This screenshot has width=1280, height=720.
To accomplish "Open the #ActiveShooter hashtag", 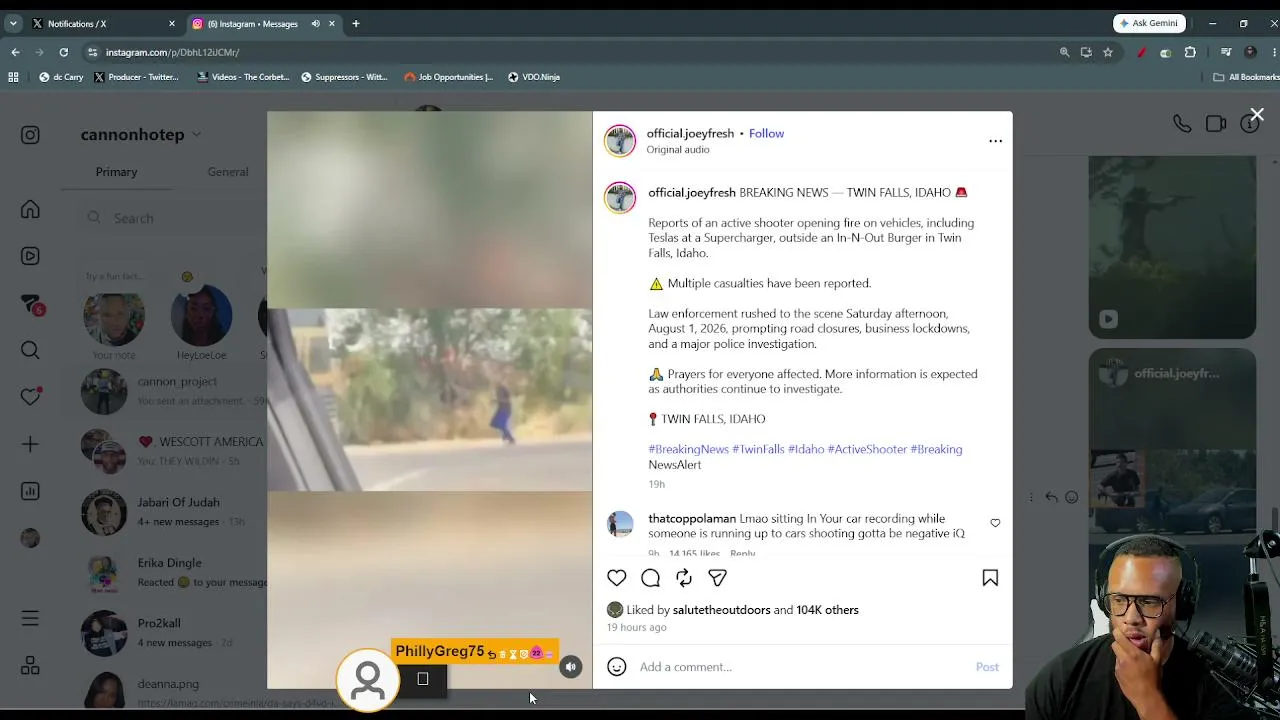I will (867, 449).
